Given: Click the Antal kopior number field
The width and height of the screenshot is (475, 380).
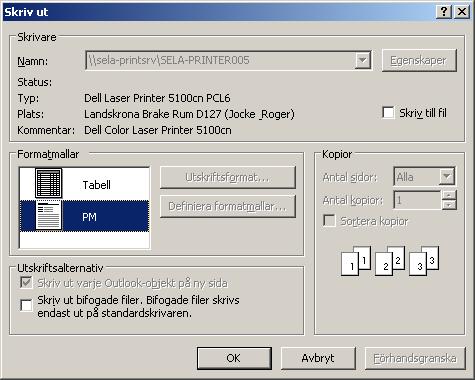Looking at the screenshot, I should pyautogui.click(x=418, y=200).
